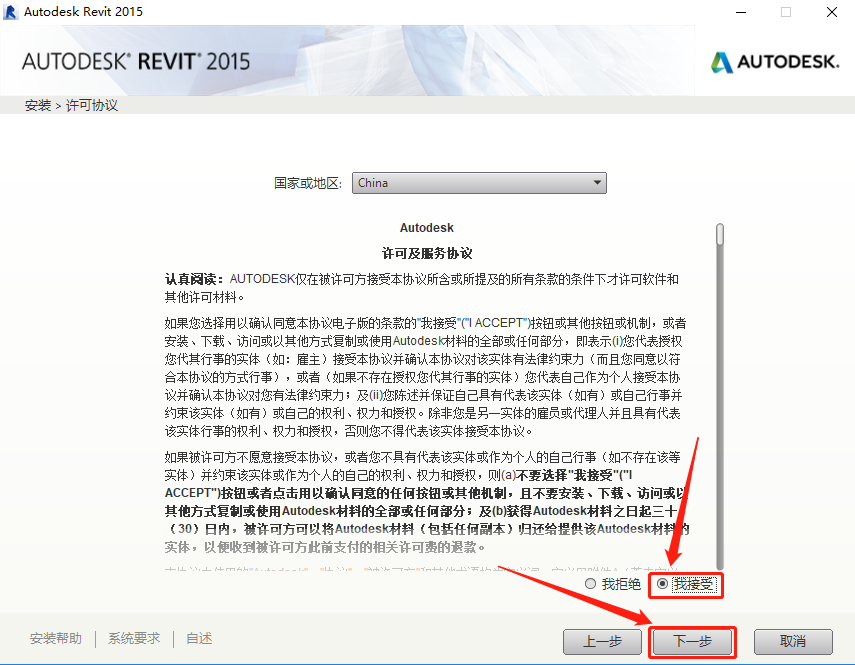Open the 自述 readme link
This screenshot has height=665, width=855.
pyautogui.click(x=199, y=638)
